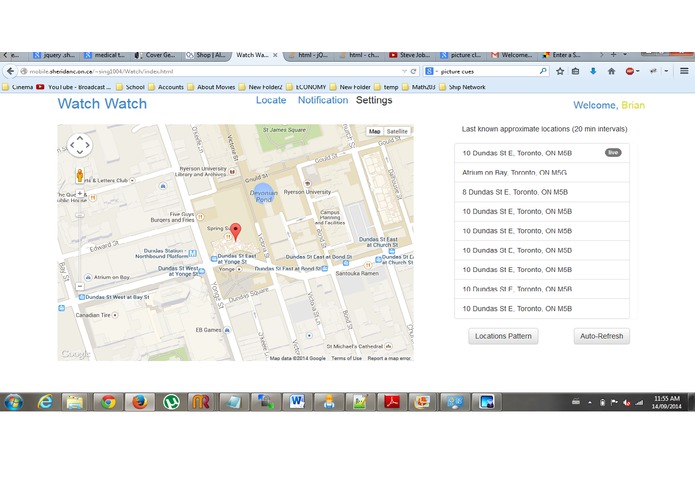The width and height of the screenshot is (695, 494).
Task: Click the search magnifier icon
Action: [x=543, y=71]
